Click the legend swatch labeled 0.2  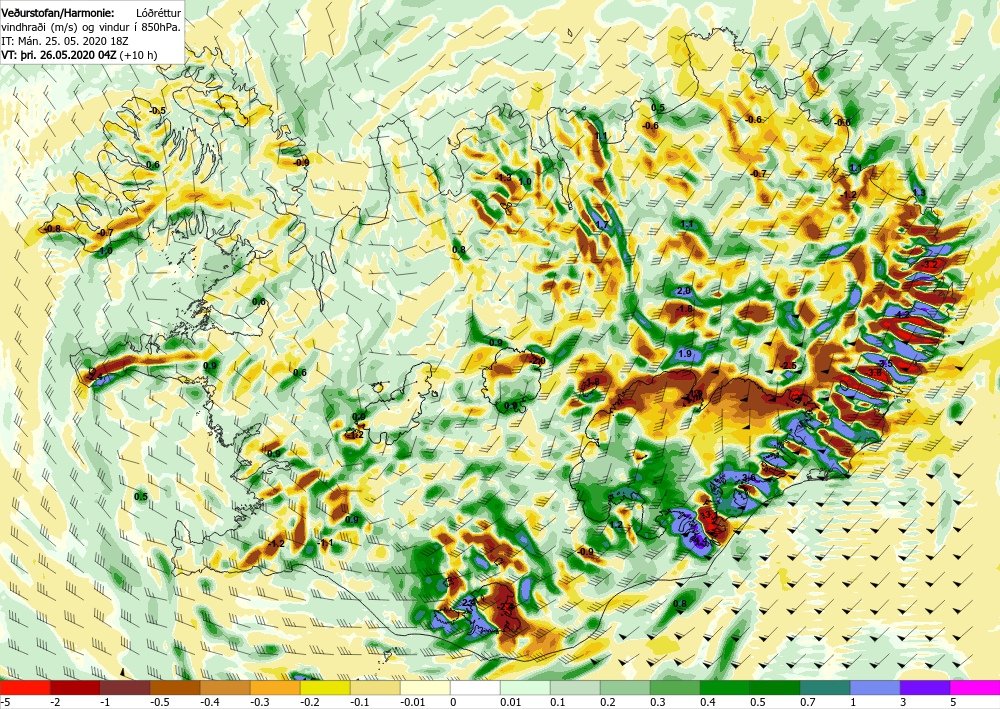[x=625, y=687]
